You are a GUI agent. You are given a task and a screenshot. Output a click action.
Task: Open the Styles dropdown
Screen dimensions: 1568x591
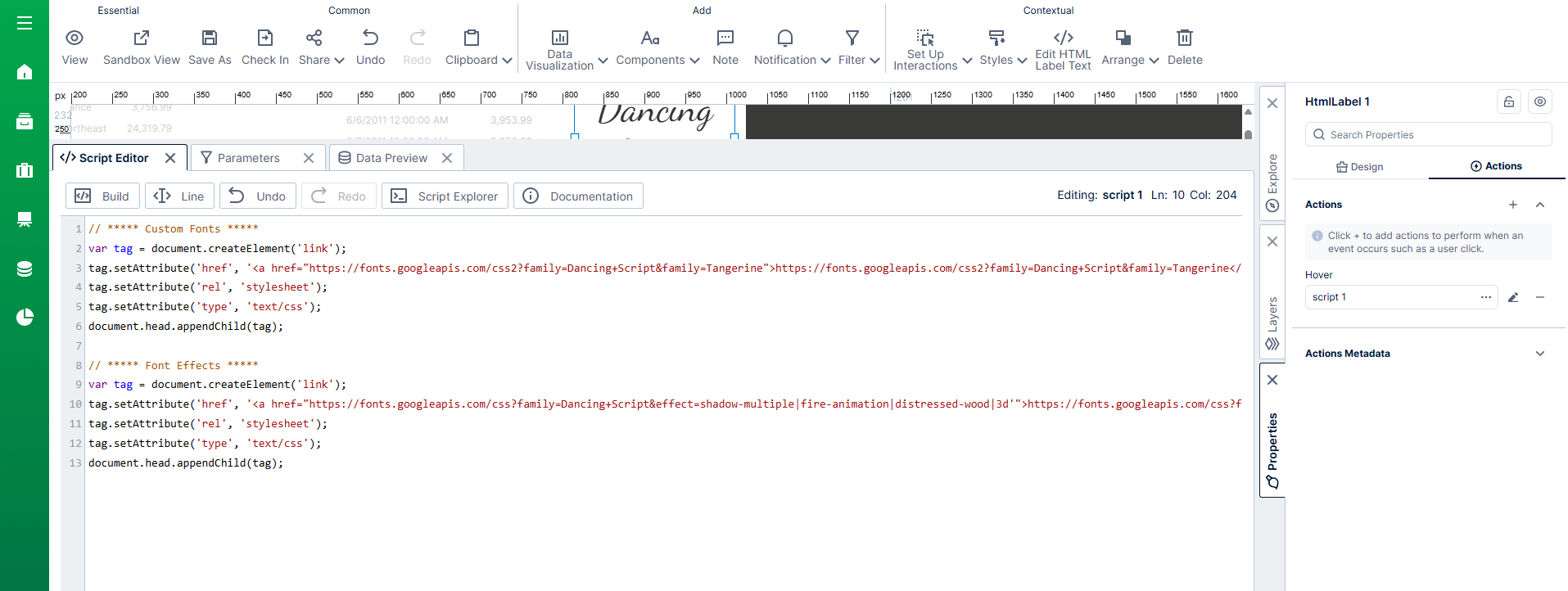[1003, 47]
